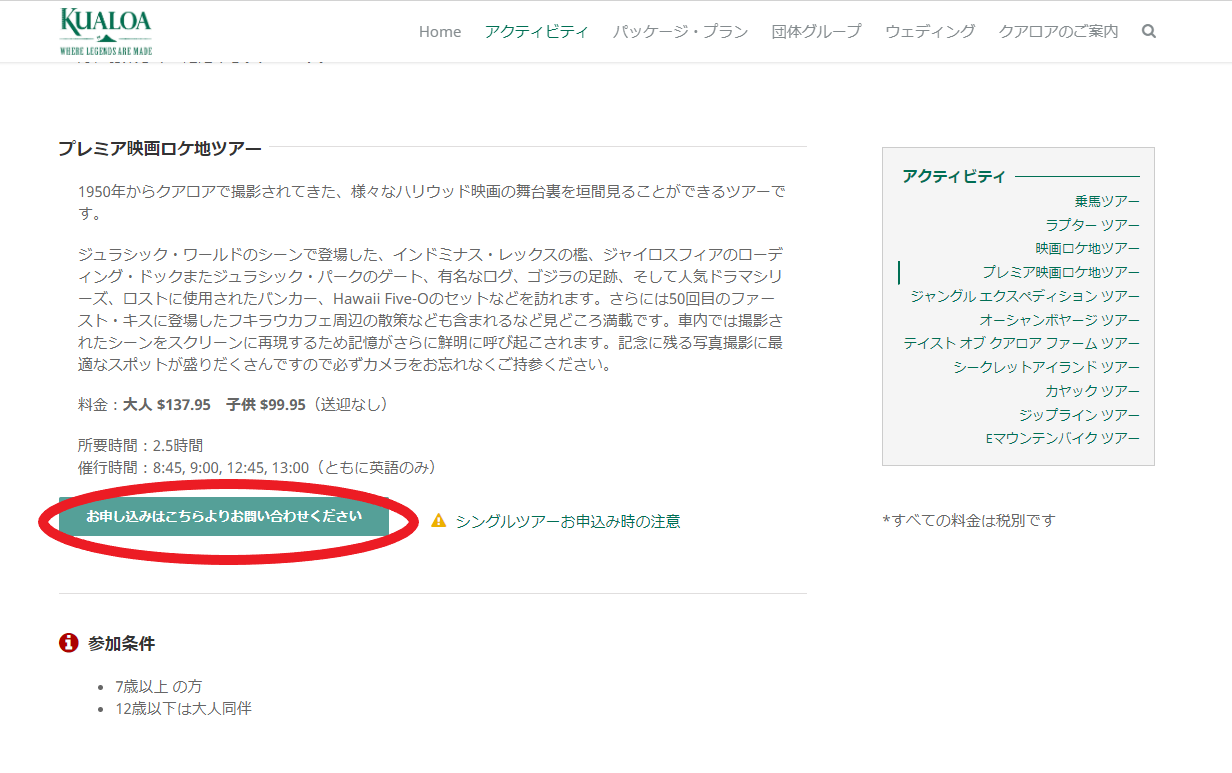Go to Home in navigation

pyautogui.click(x=440, y=32)
